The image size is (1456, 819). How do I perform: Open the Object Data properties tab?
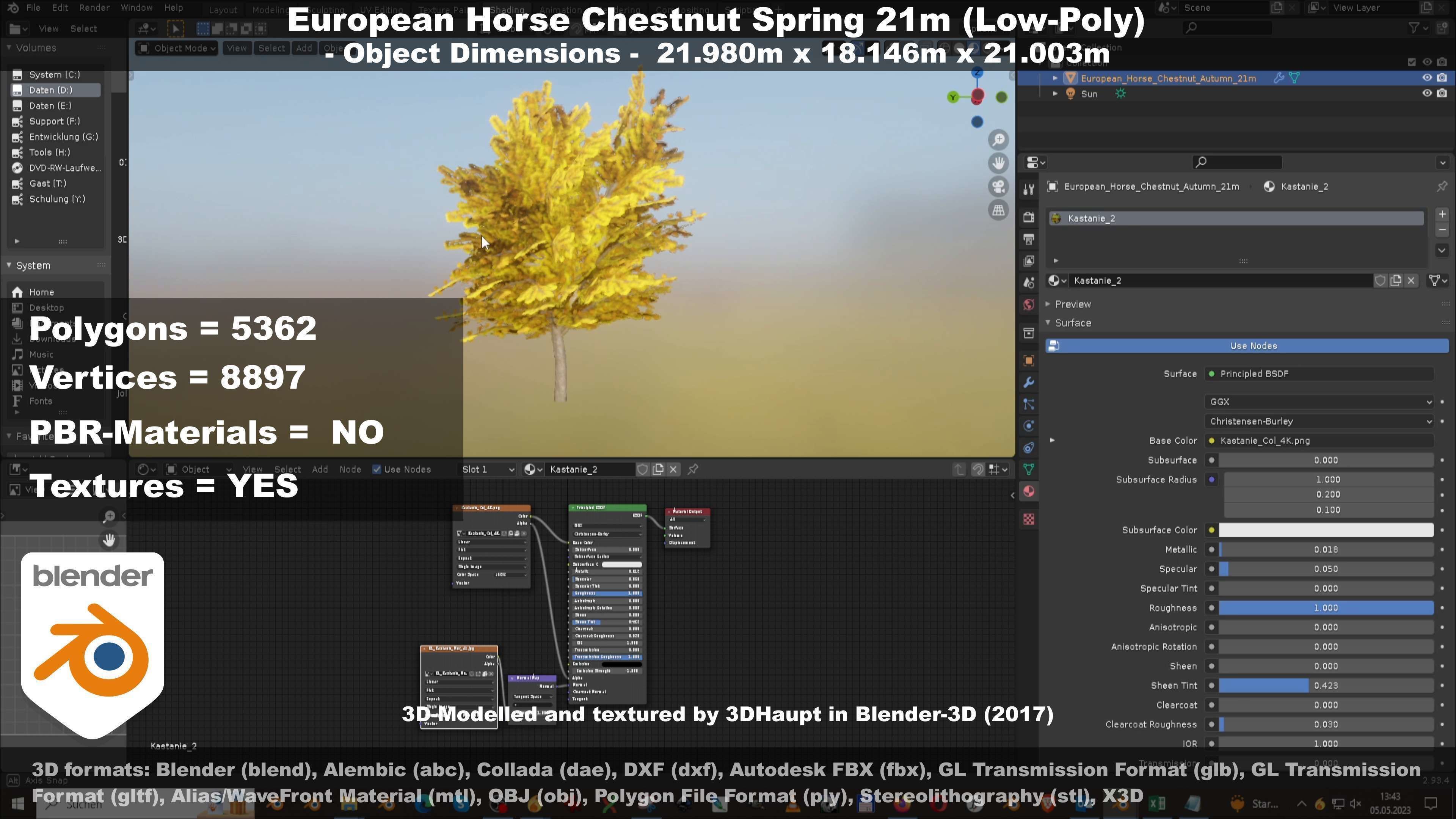[1029, 469]
